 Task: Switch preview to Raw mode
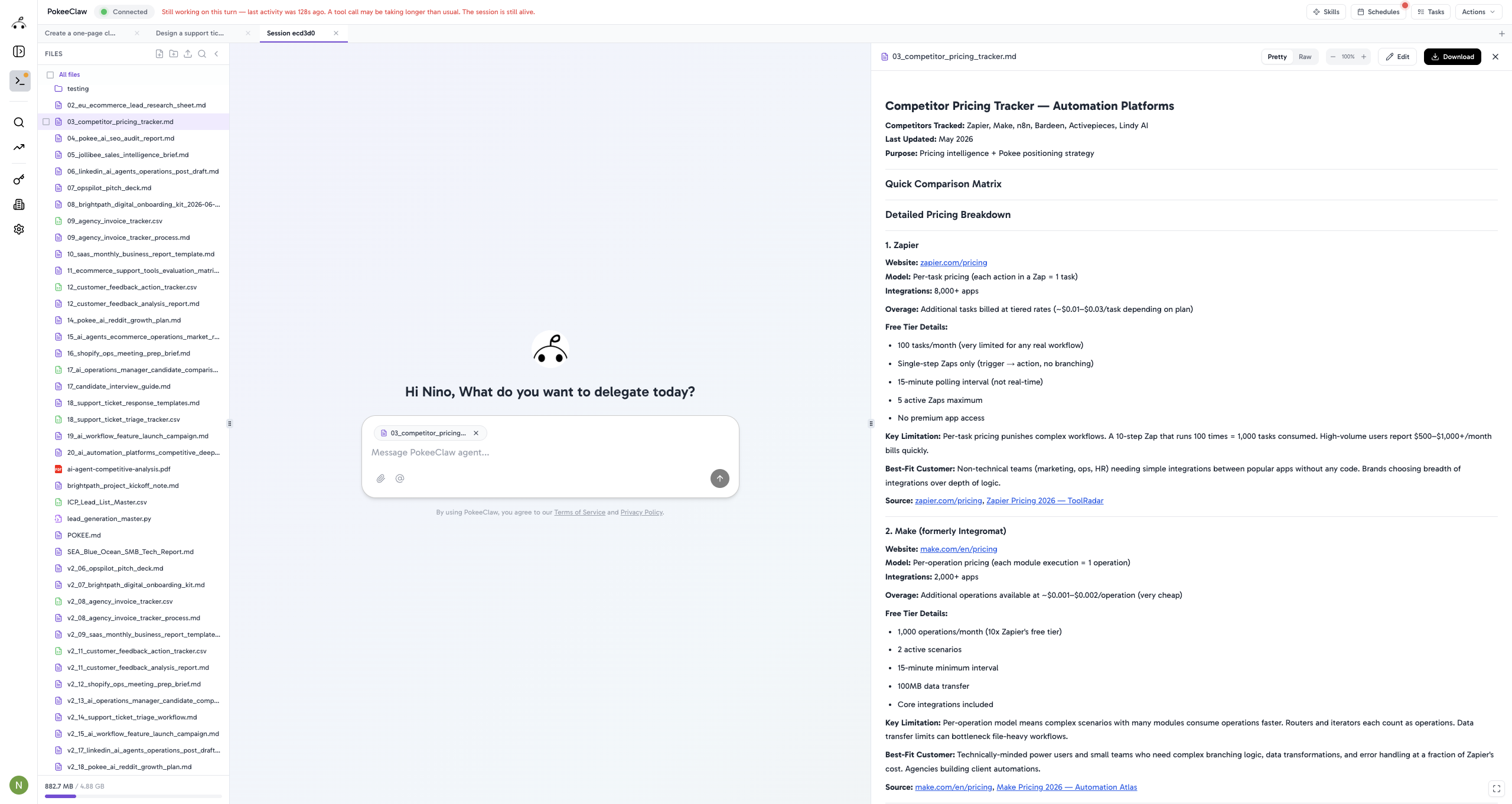coord(1305,57)
